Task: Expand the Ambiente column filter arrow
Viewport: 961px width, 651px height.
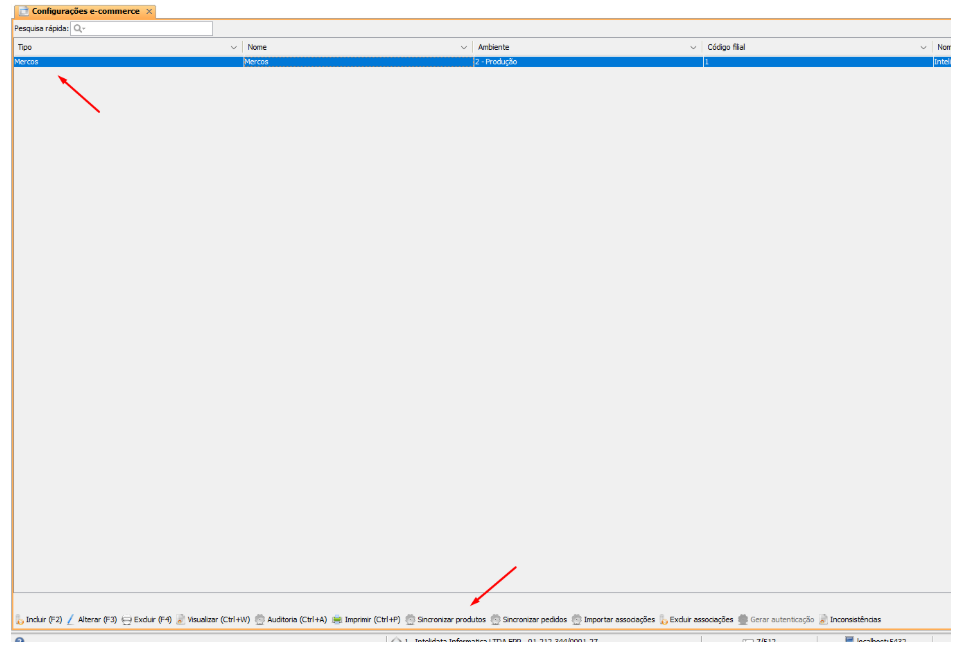Action: point(694,48)
